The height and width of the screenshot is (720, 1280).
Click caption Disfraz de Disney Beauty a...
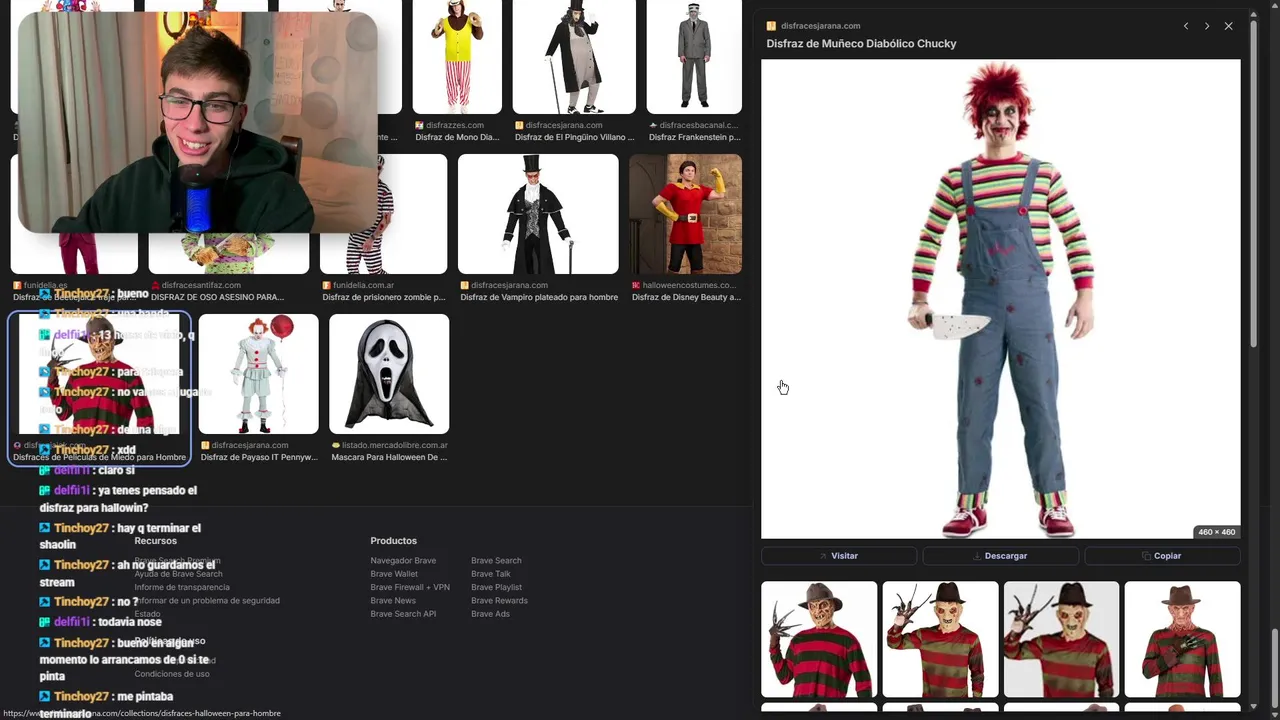(x=686, y=297)
